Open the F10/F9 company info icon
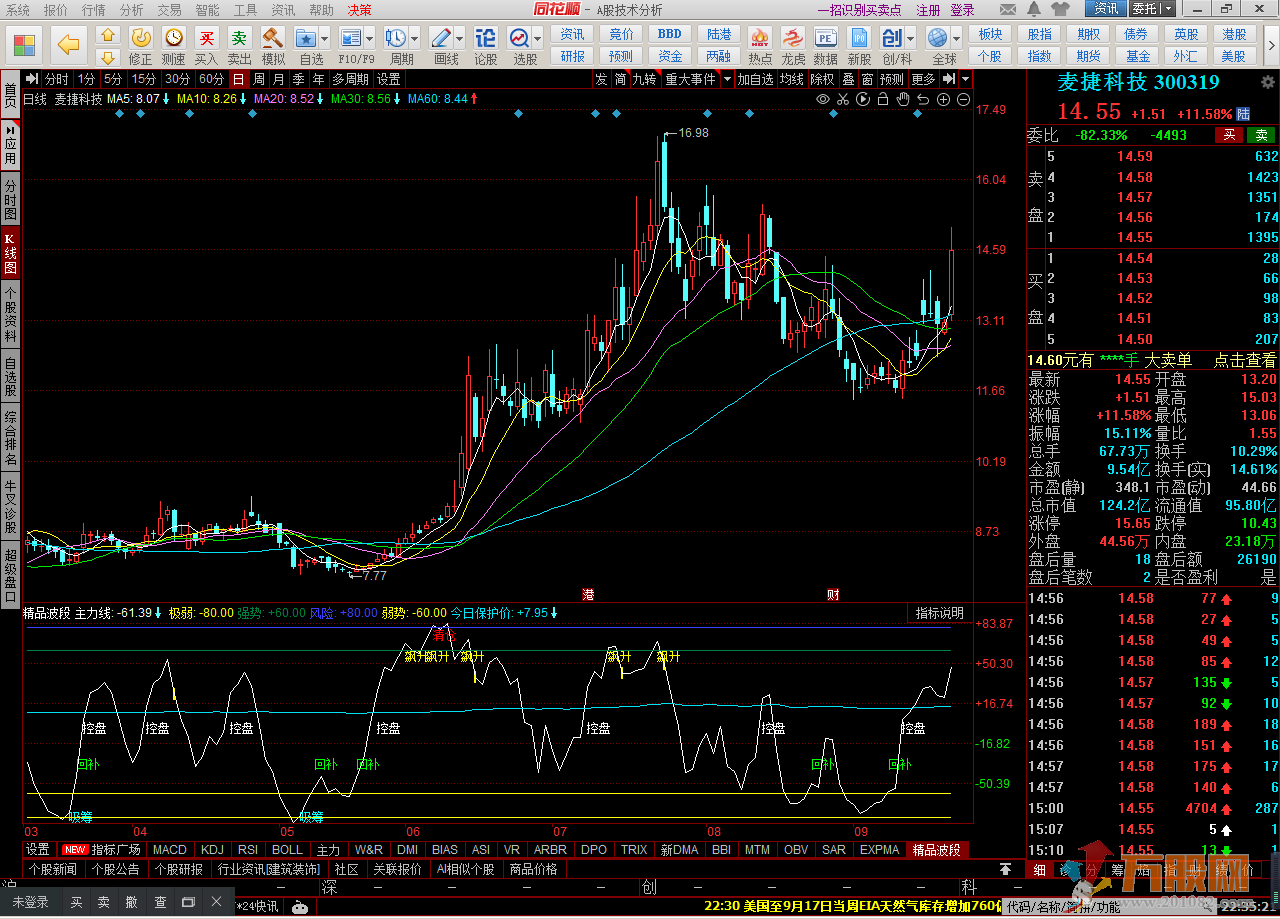This screenshot has height=919, width=1280. (351, 38)
